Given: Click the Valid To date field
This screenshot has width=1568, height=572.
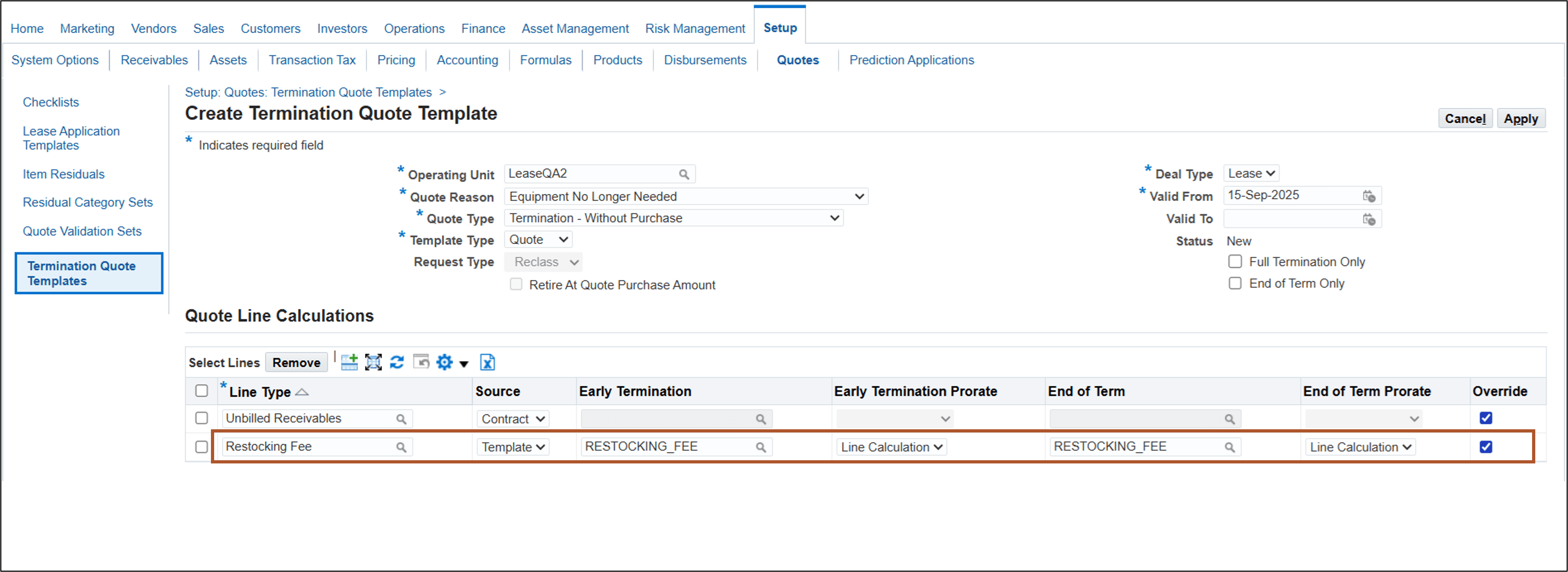Looking at the screenshot, I should click(1291, 219).
